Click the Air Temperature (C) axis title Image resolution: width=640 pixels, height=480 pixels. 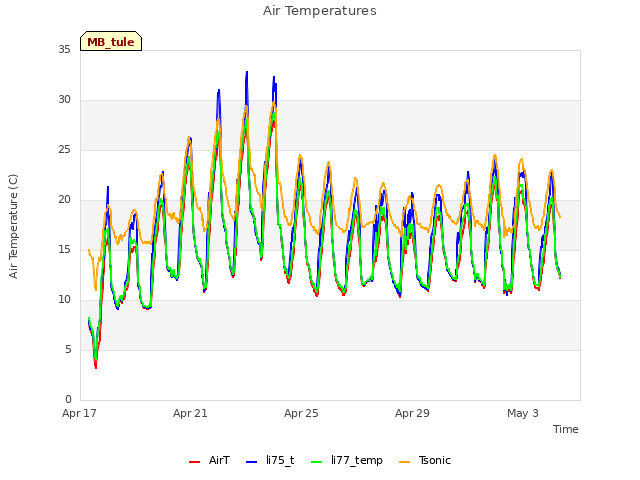(x=13, y=226)
